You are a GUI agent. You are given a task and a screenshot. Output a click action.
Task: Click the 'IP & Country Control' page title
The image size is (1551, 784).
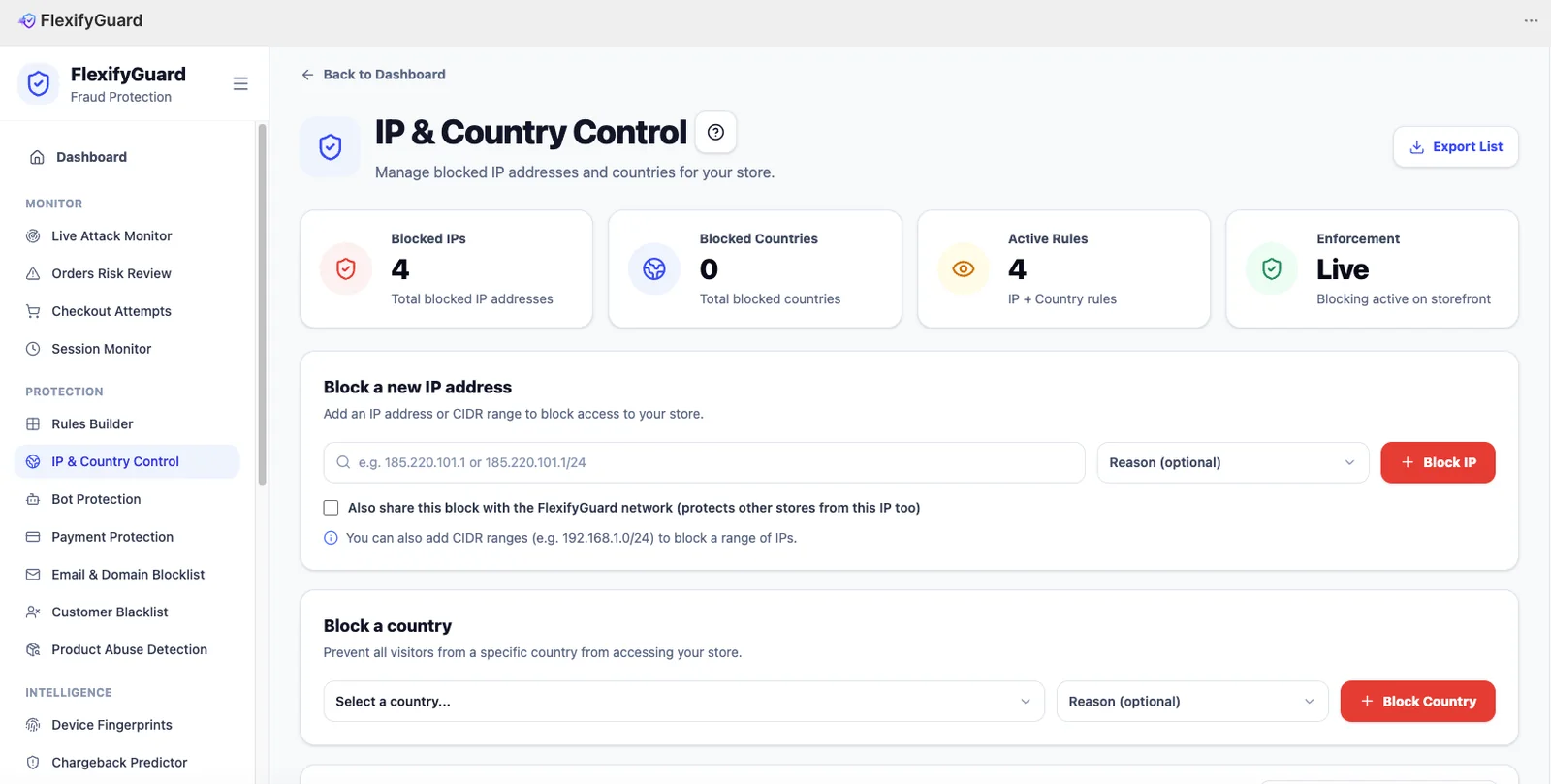[531, 133]
